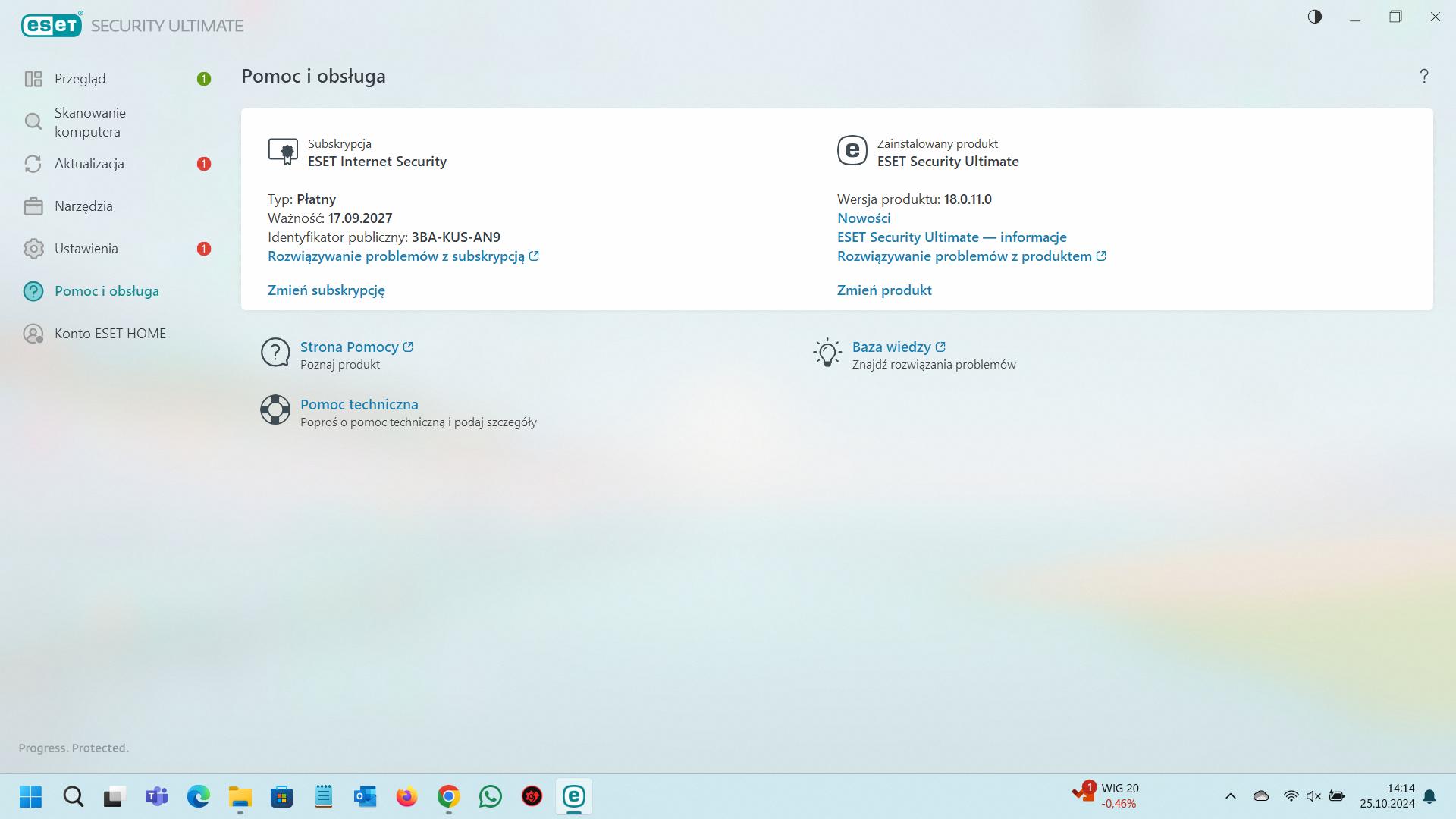Open Task View in the taskbar
This screenshot has height=819, width=1456.
click(x=115, y=797)
